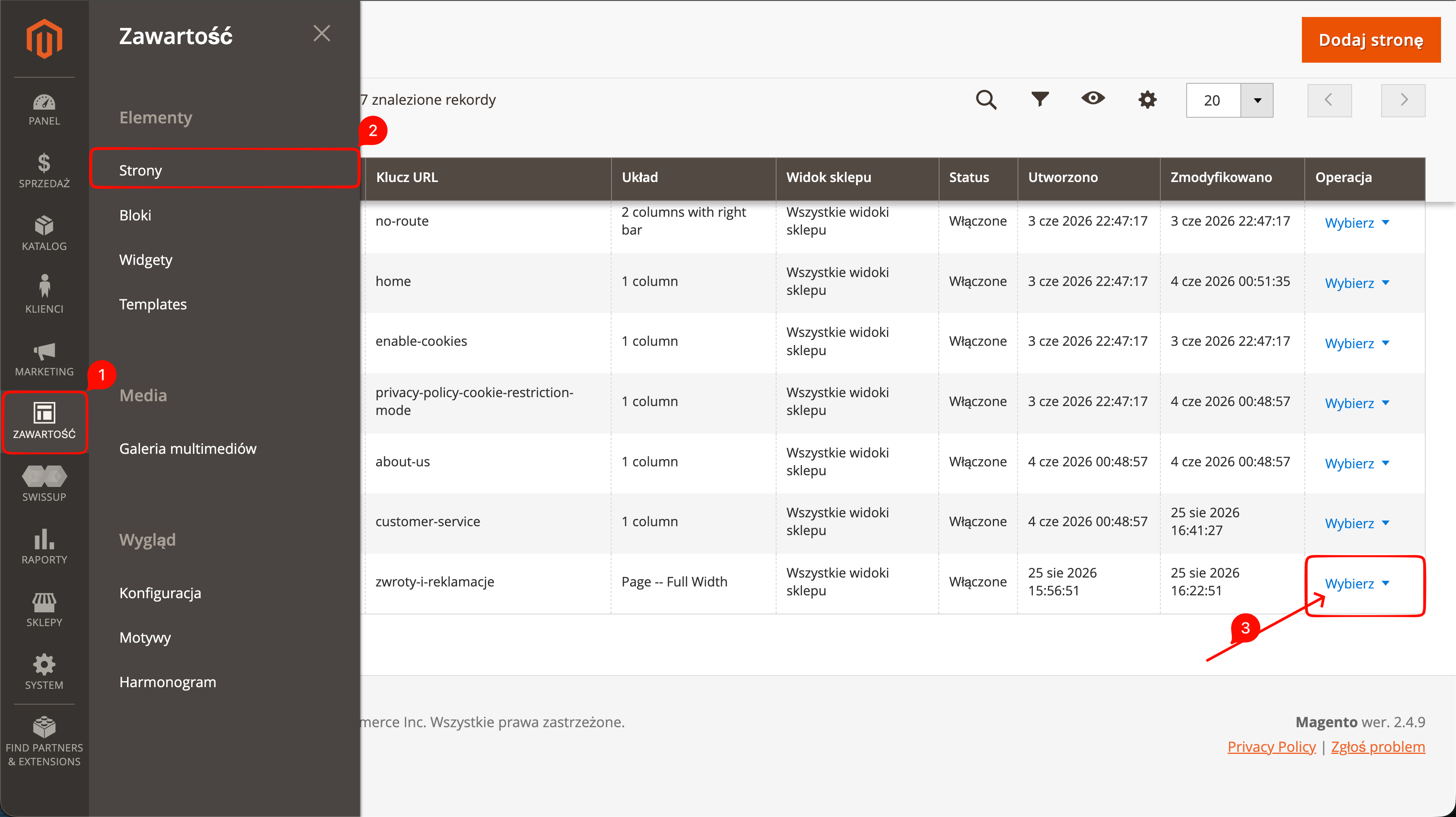Open the columns settings gear icon

pyautogui.click(x=1147, y=99)
